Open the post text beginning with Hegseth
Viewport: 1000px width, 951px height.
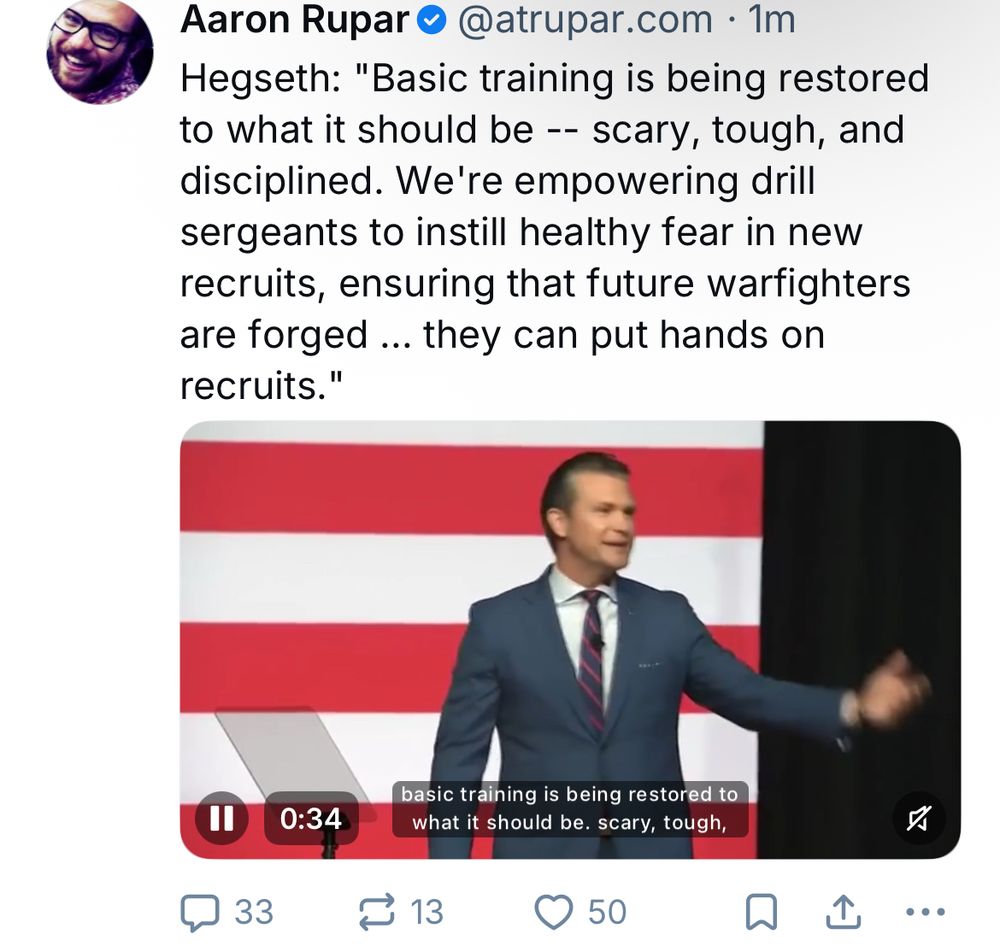click(x=554, y=232)
